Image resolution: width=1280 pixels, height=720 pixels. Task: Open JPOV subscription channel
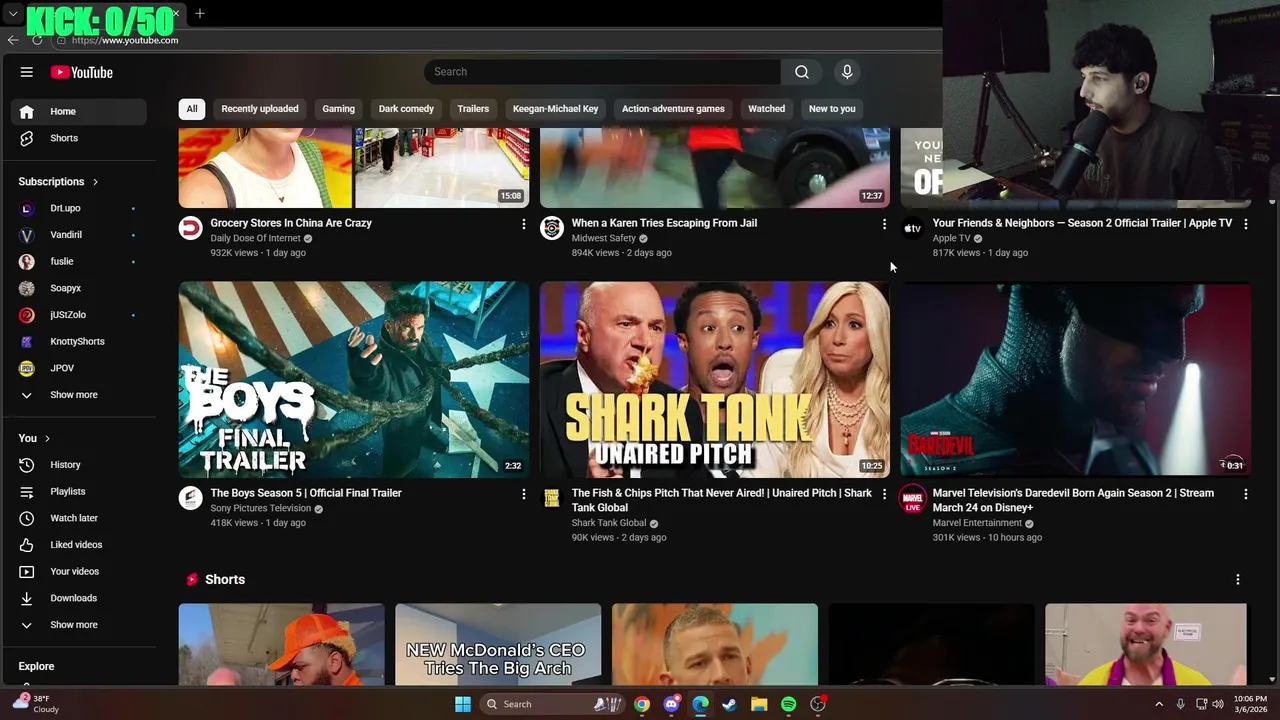point(80,368)
